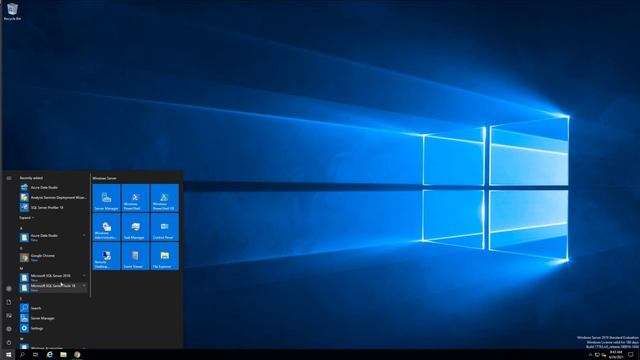The image size is (640, 360).
Task: Click the letter G header in app list
Action: pos(21,248)
